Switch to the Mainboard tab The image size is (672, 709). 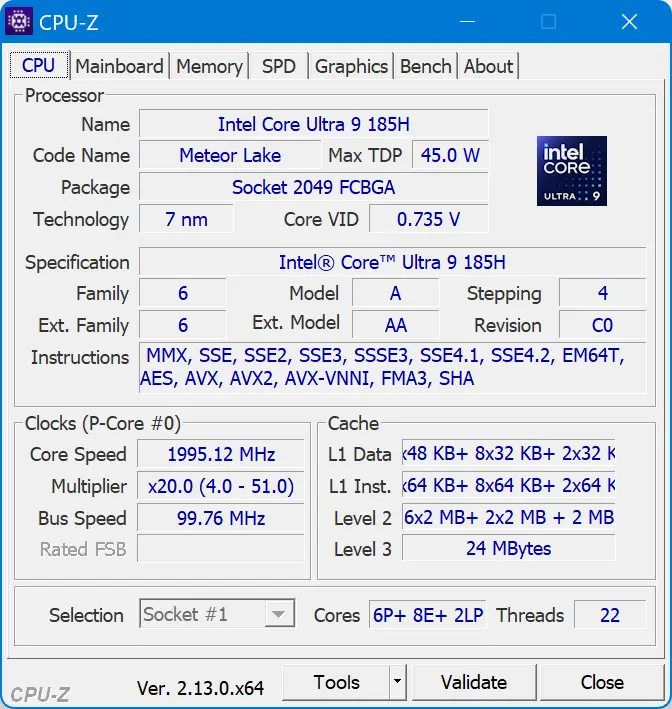click(119, 66)
